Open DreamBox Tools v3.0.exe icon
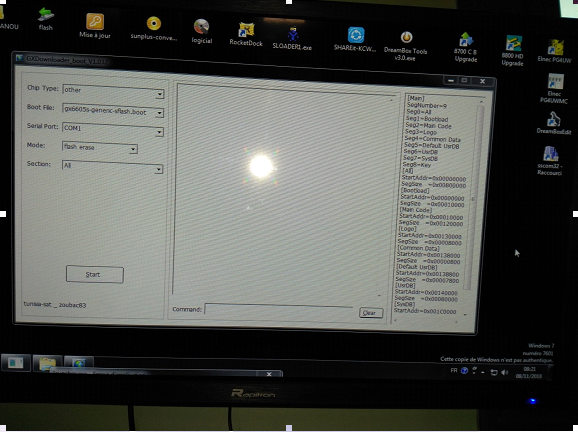 point(406,46)
